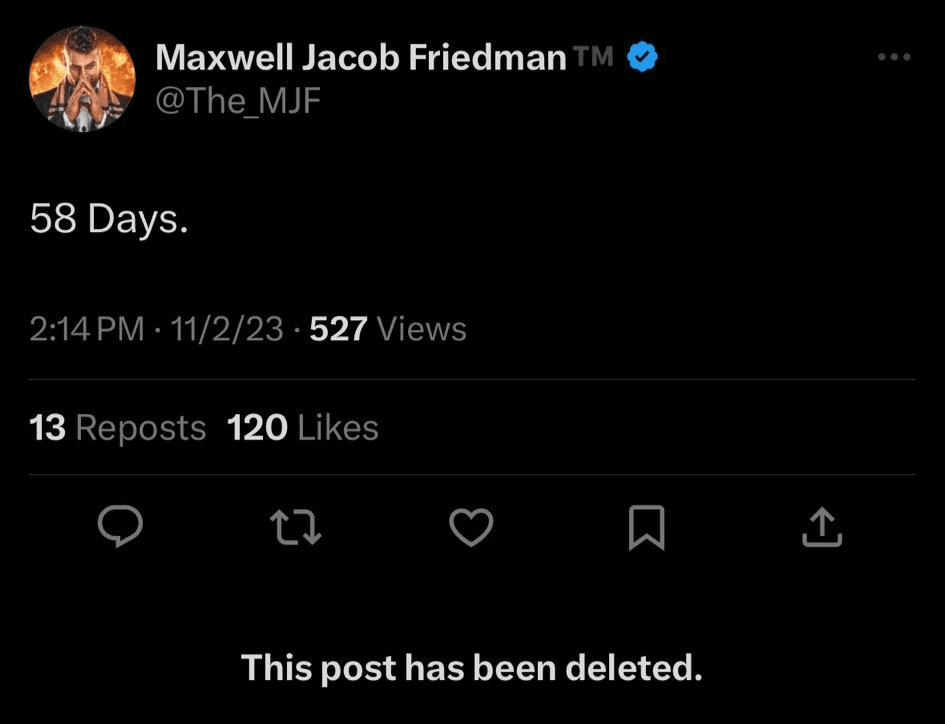This screenshot has height=724, width=945.
Task: Bookmark this post by MJF
Action: click(646, 527)
